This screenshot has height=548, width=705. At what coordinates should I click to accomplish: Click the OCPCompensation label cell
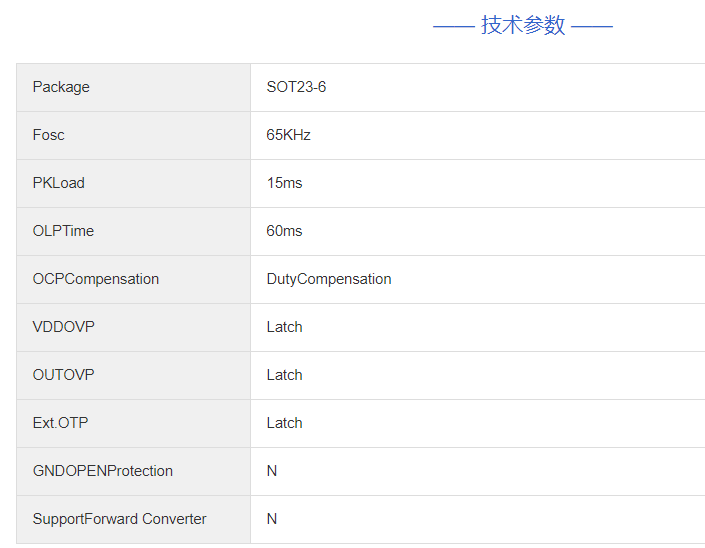(95, 279)
